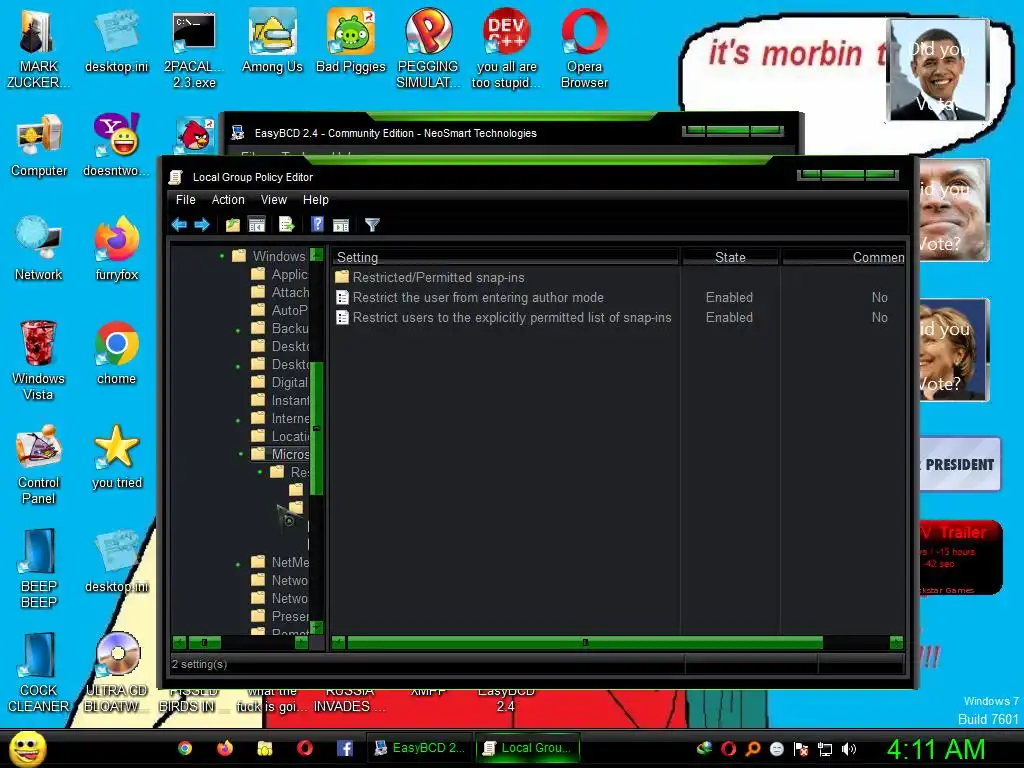
Task: Select the Attach folder in tree
Action: 280,292
